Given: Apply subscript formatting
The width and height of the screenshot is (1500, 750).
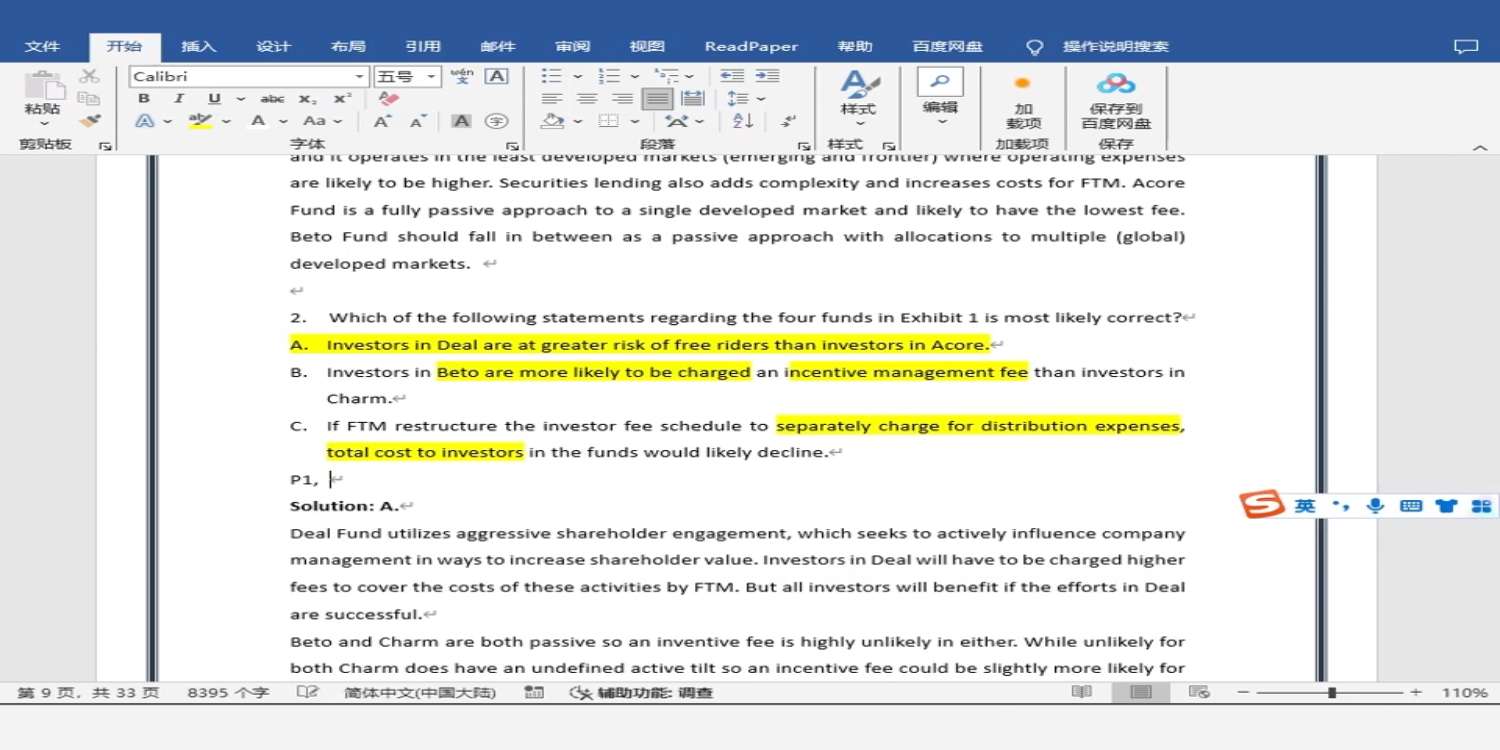Looking at the screenshot, I should pyautogui.click(x=308, y=98).
